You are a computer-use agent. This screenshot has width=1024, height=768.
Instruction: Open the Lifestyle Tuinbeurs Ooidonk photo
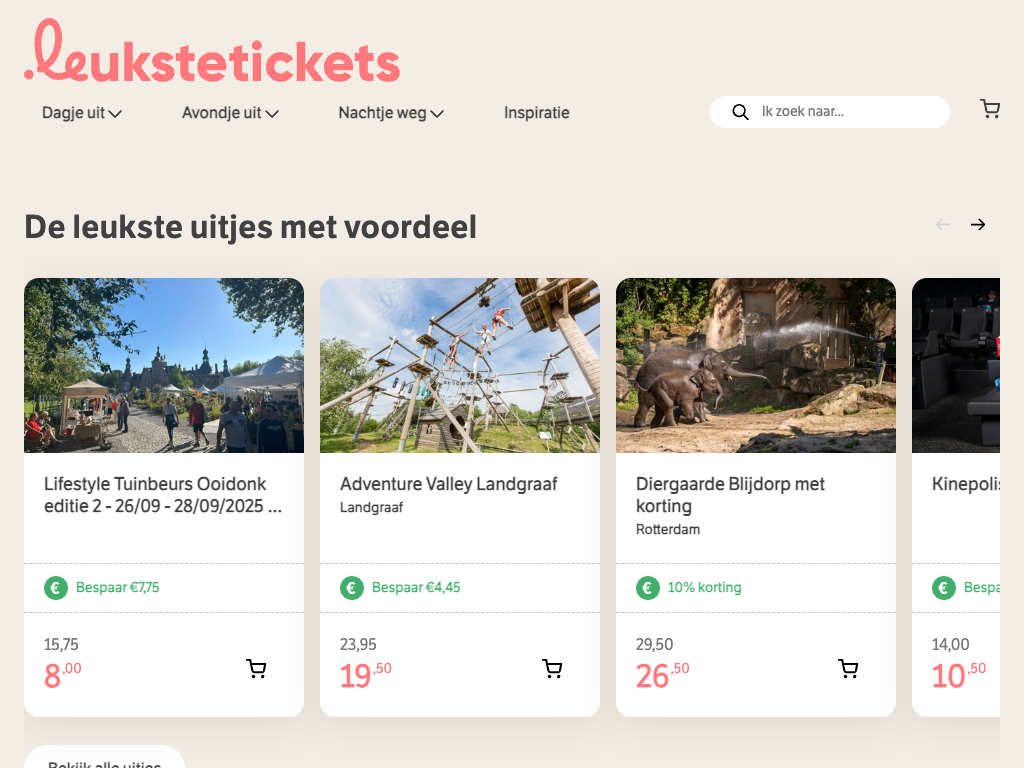[164, 365]
